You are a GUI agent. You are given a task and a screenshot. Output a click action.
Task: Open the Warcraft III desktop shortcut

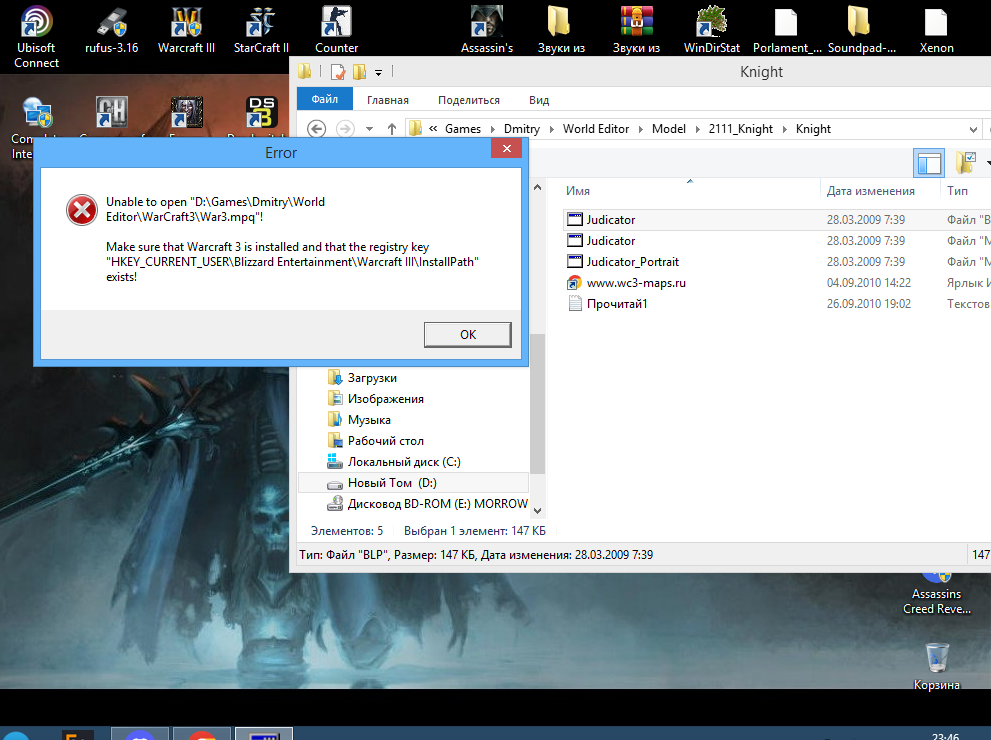(x=186, y=30)
